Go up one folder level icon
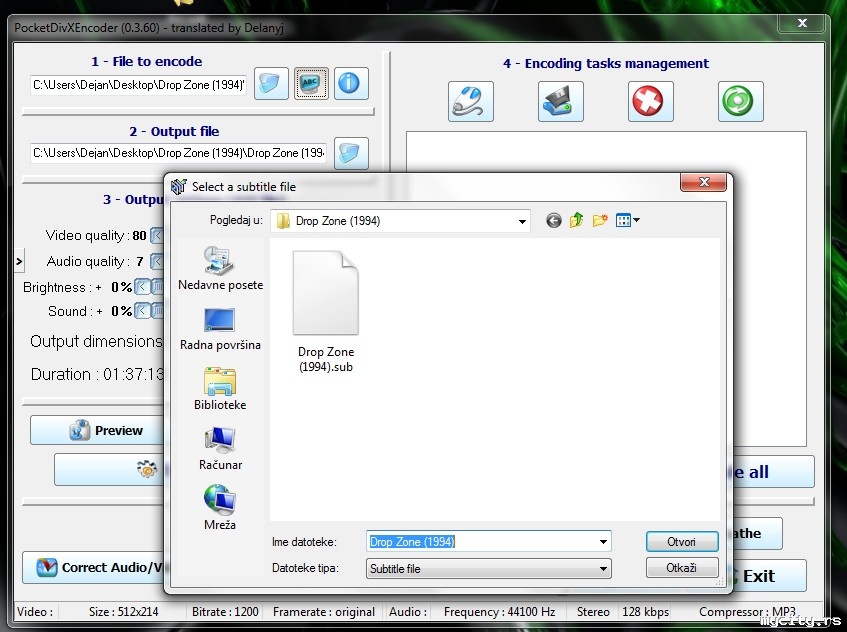Image resolution: width=847 pixels, height=632 pixels. pos(576,220)
